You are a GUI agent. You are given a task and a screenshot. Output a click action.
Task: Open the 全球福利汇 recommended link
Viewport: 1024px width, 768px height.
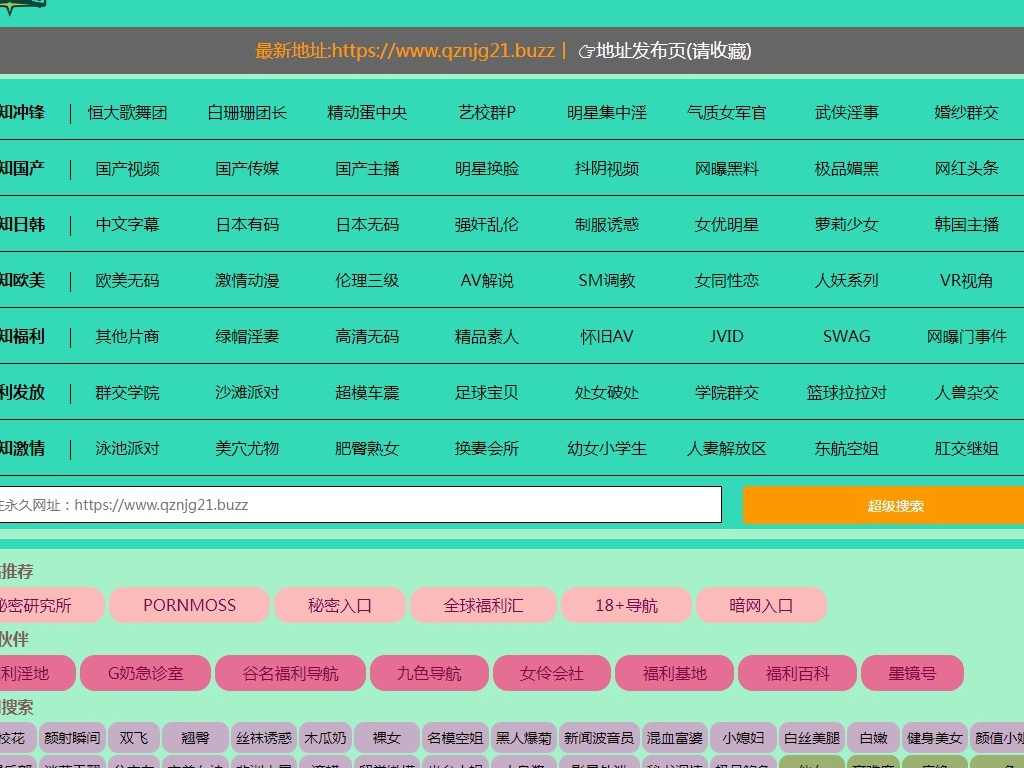pyautogui.click(x=483, y=605)
